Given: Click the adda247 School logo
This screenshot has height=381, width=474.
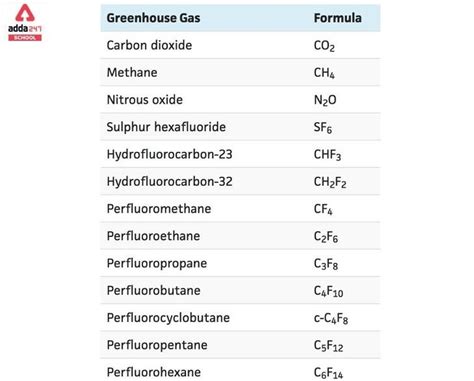Looking at the screenshot, I should 25,23.
